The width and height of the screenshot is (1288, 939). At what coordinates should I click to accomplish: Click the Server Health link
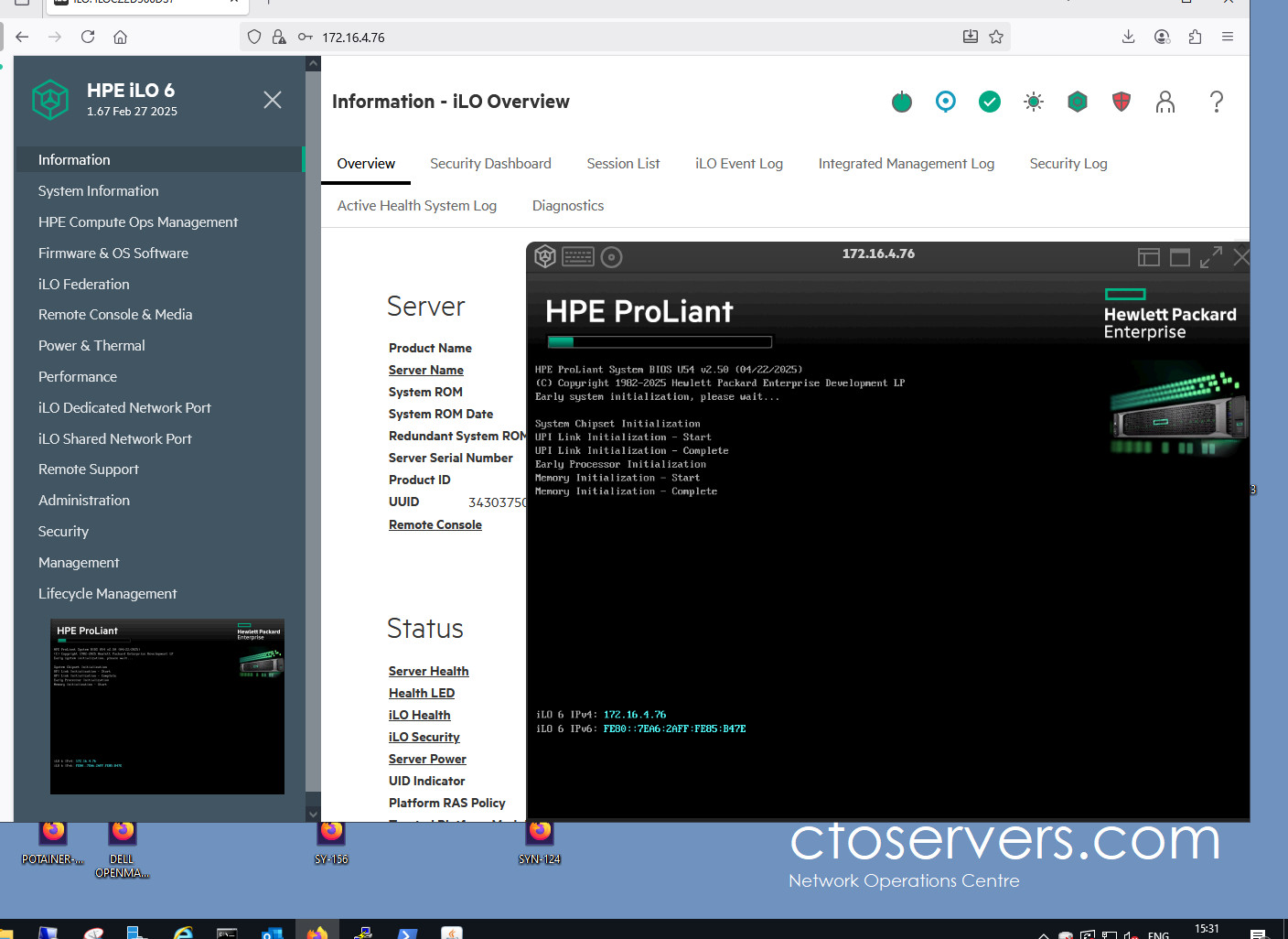(x=428, y=671)
